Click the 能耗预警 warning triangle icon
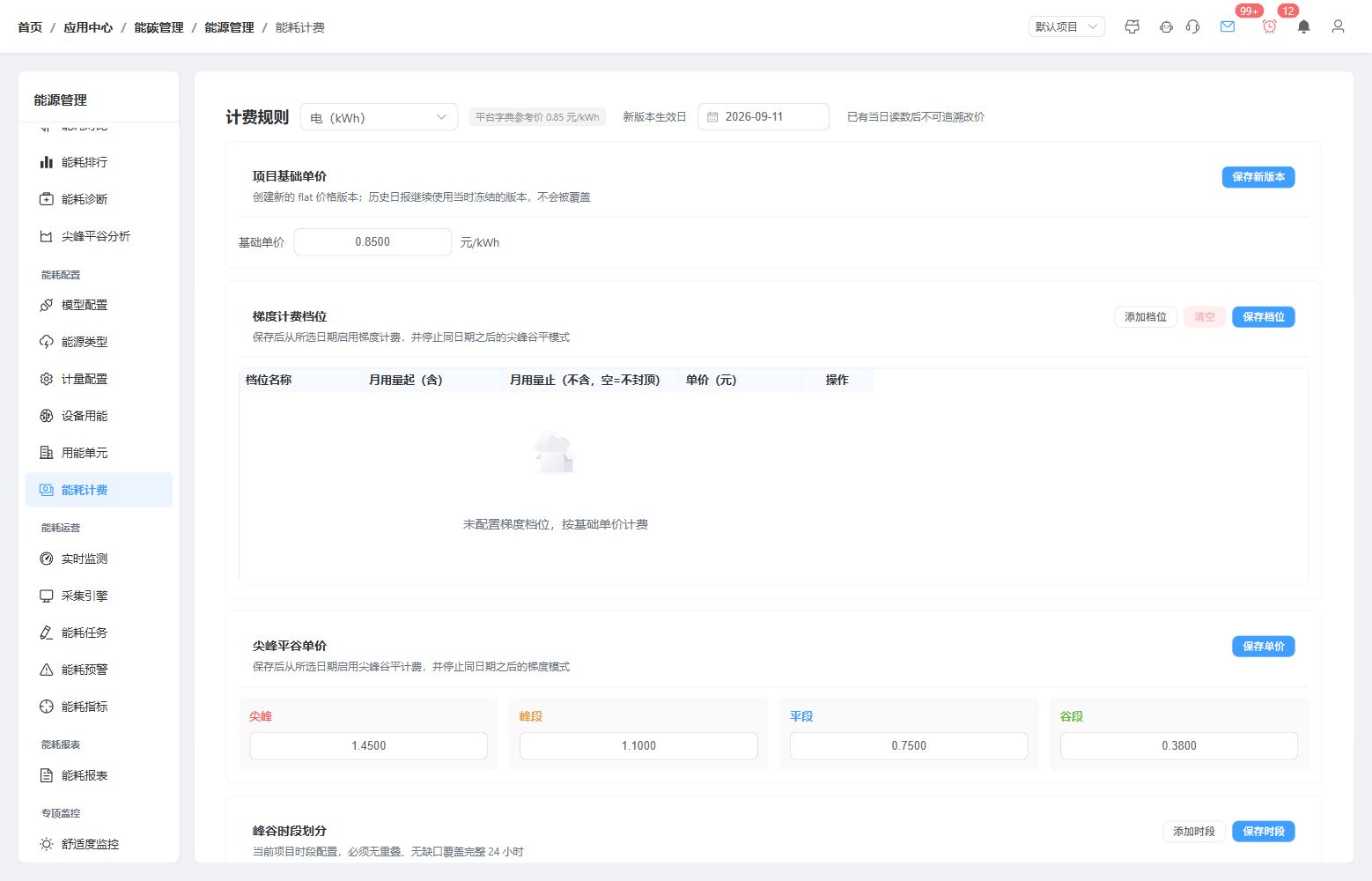1372x881 pixels. [47, 670]
